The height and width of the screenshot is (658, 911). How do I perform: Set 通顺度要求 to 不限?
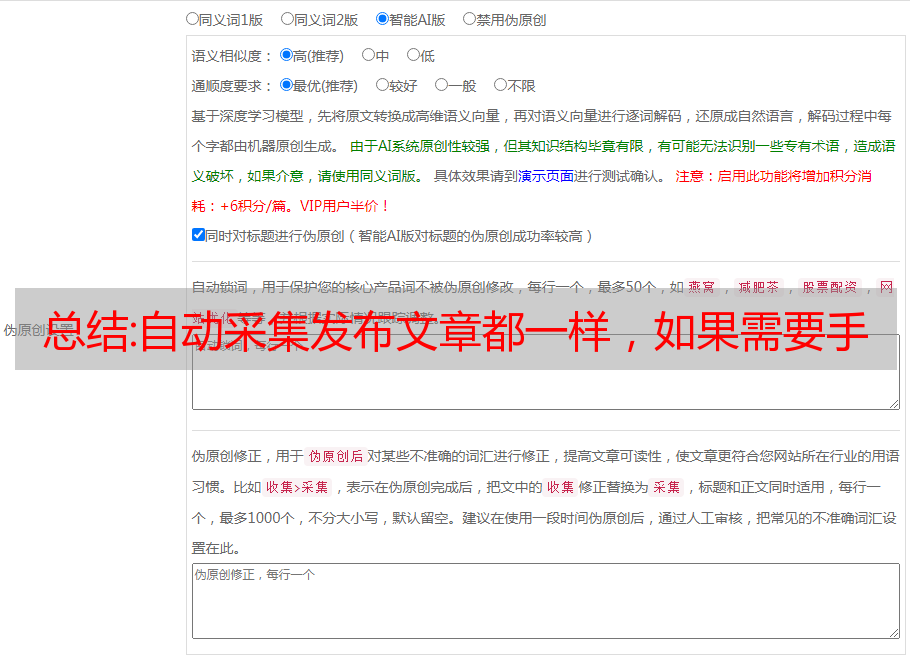point(500,85)
